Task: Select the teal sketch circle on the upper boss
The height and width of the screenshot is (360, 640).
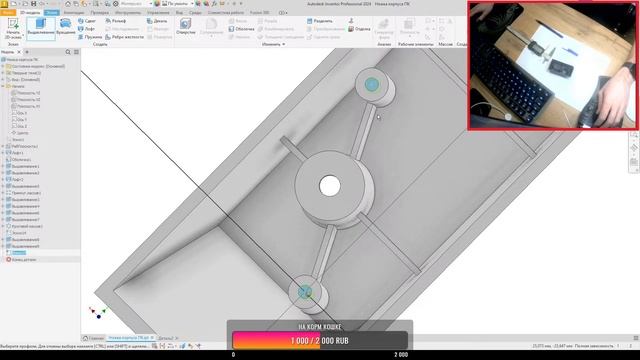Action: click(x=372, y=84)
